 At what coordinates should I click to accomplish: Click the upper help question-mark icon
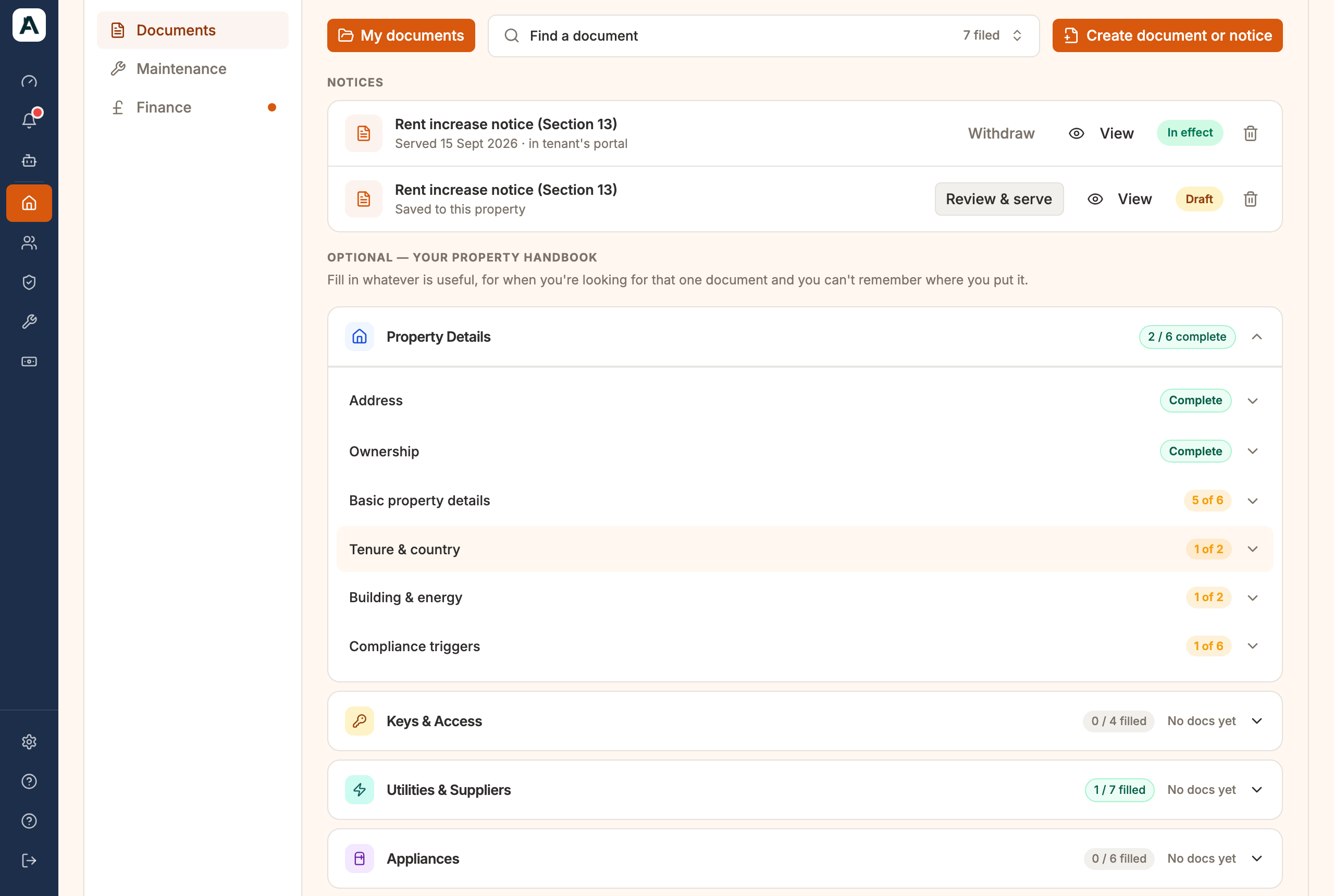29,781
